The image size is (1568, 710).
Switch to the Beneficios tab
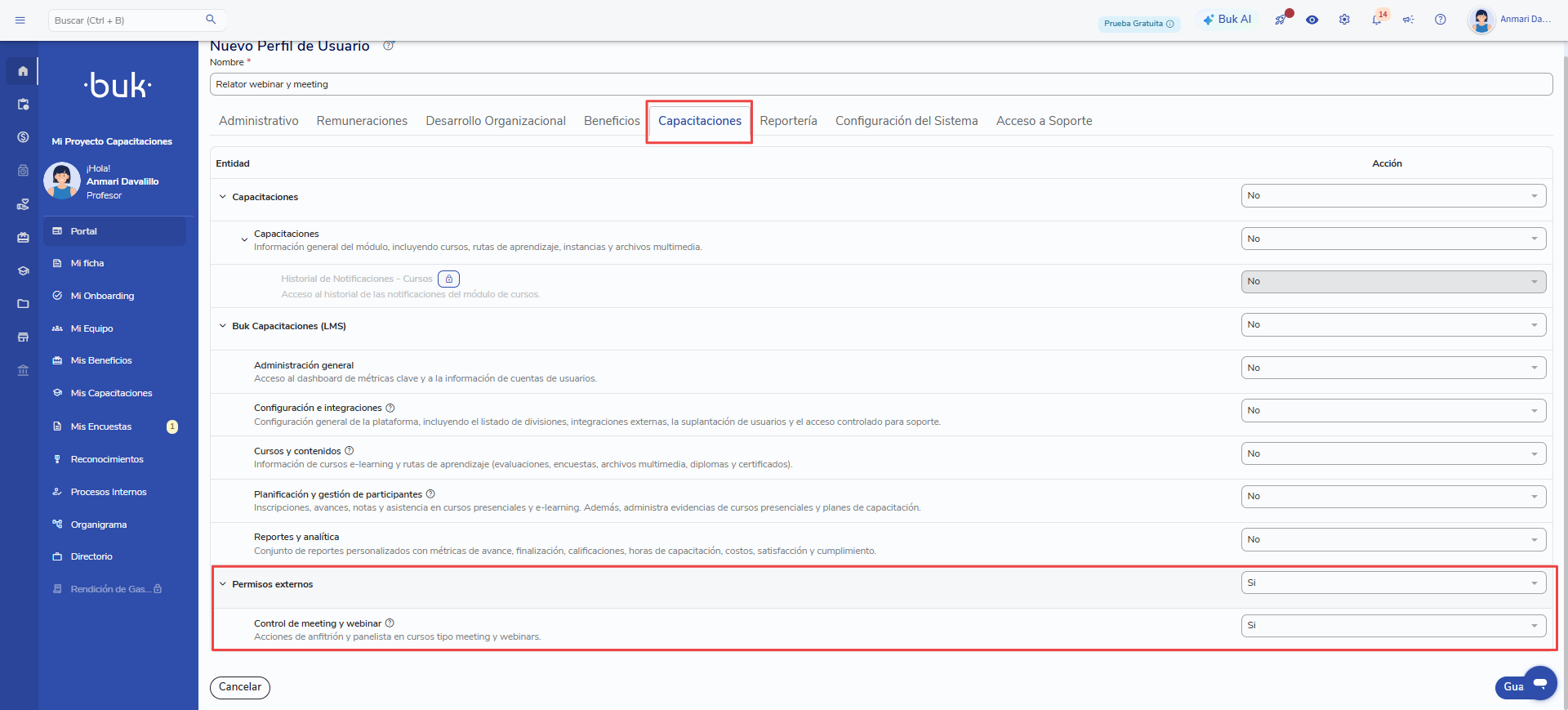point(612,121)
